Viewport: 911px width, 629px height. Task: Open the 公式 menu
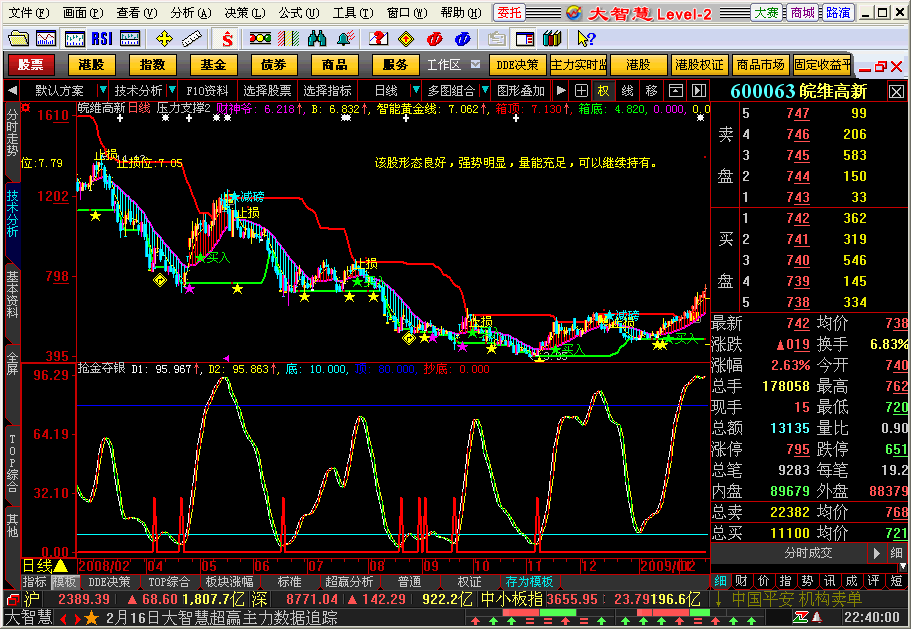click(x=299, y=13)
